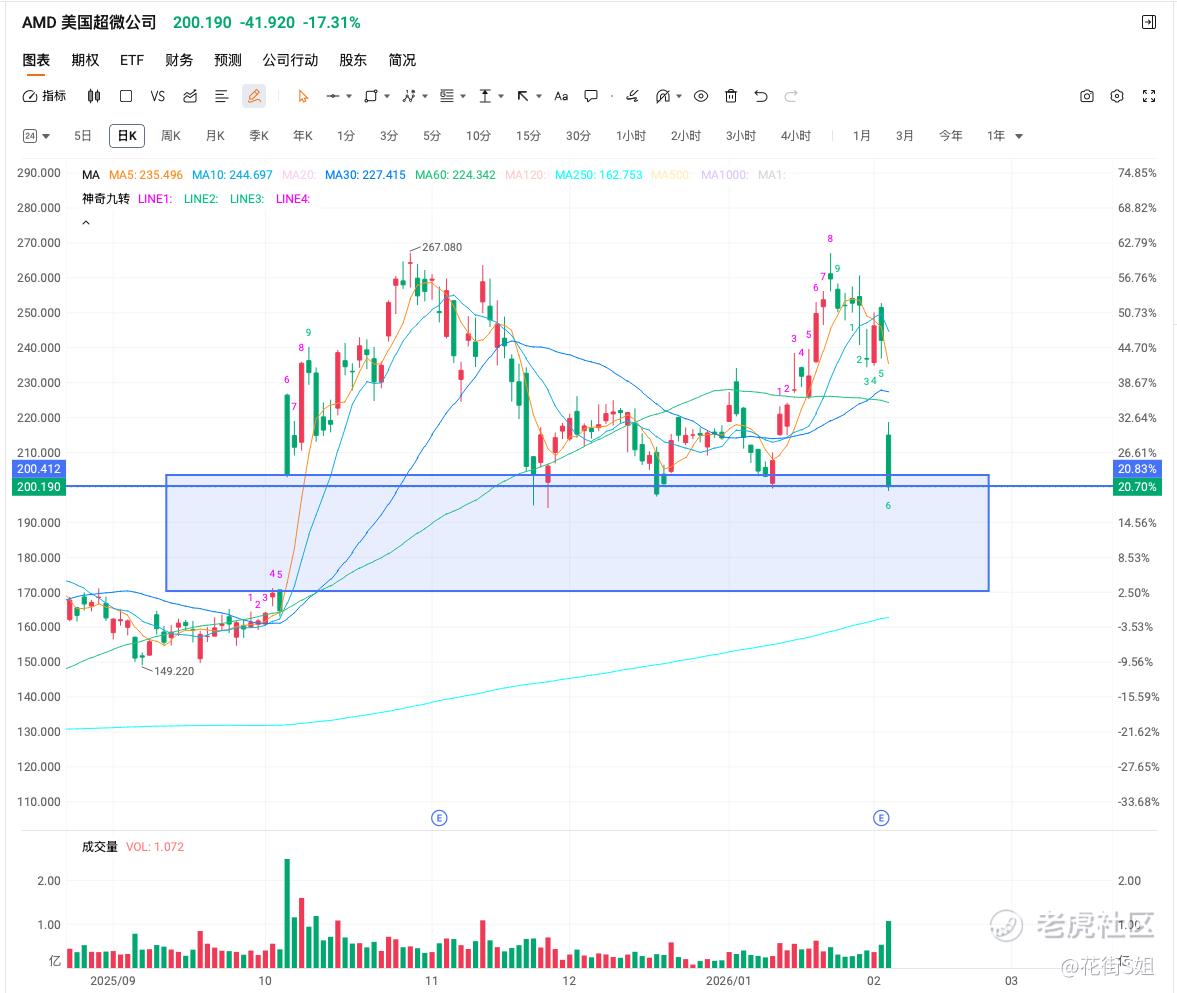Toggle drawings visibility with eye icon

coord(700,96)
